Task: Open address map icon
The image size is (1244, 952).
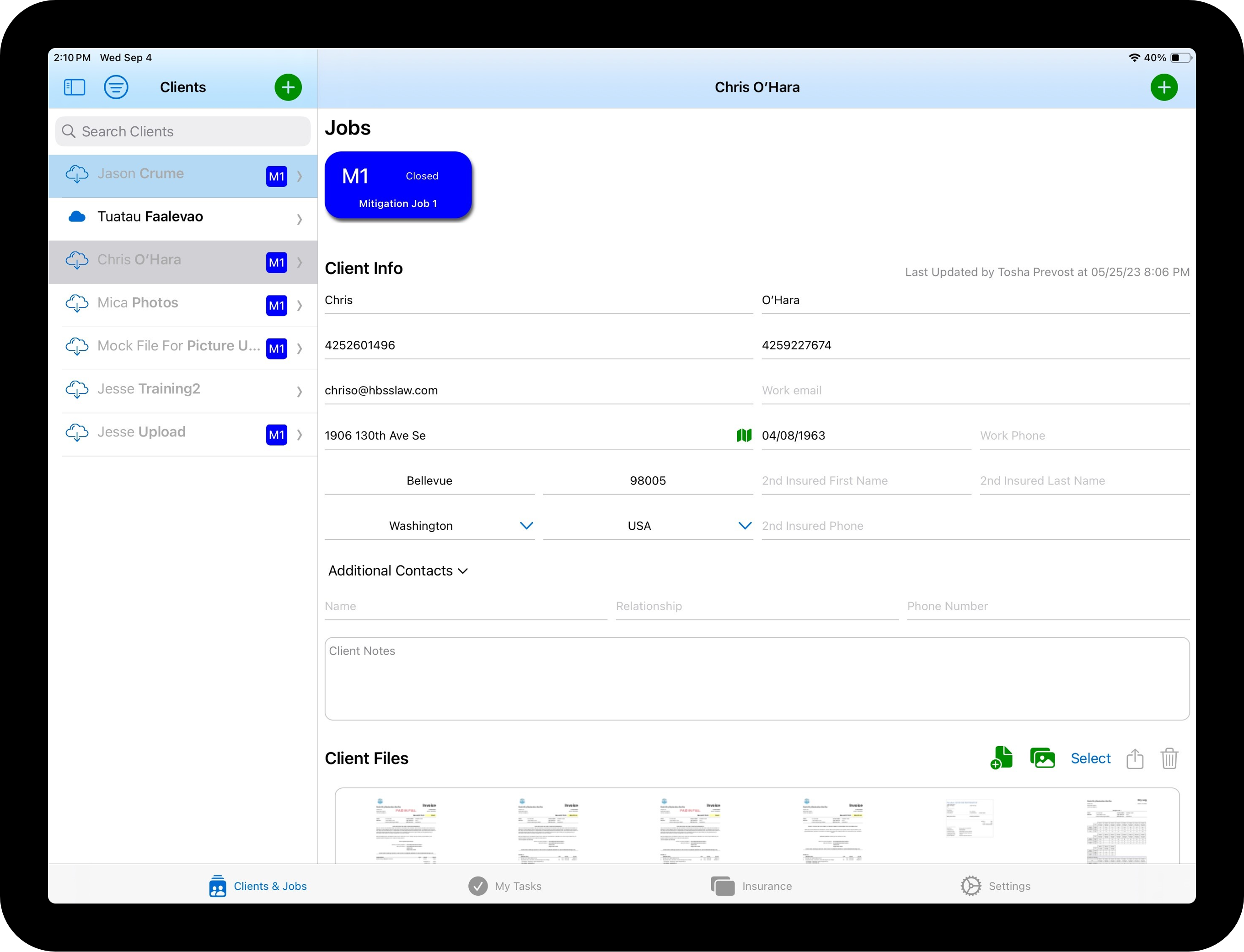Action: coord(743,435)
